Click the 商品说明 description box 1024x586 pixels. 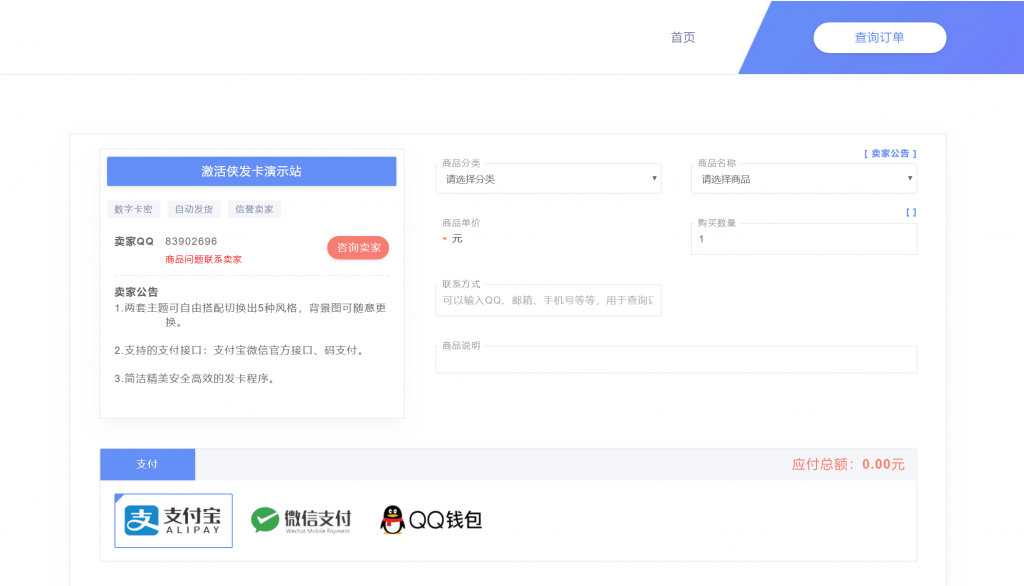click(x=676, y=359)
